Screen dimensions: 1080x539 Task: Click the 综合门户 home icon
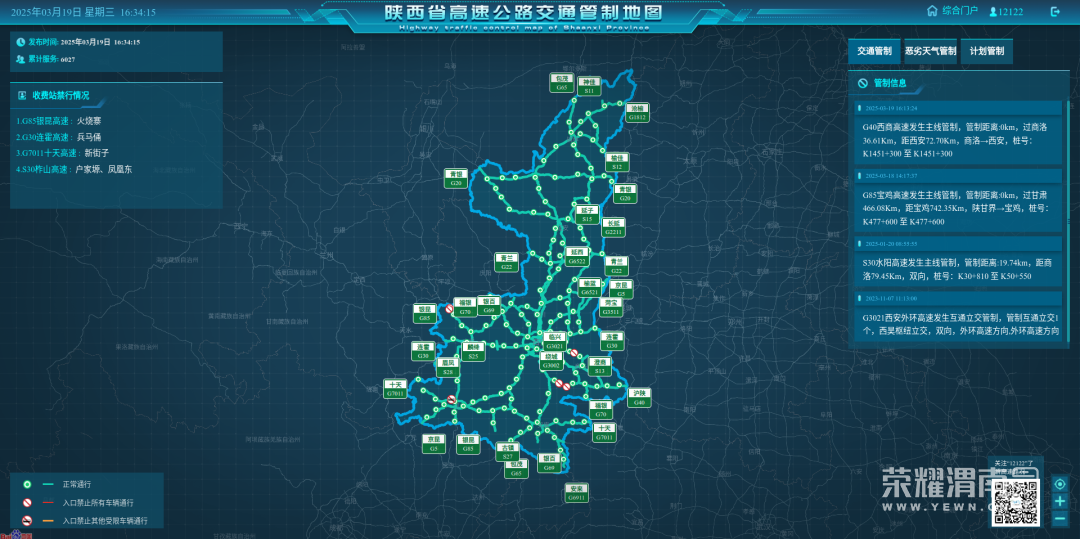click(932, 11)
